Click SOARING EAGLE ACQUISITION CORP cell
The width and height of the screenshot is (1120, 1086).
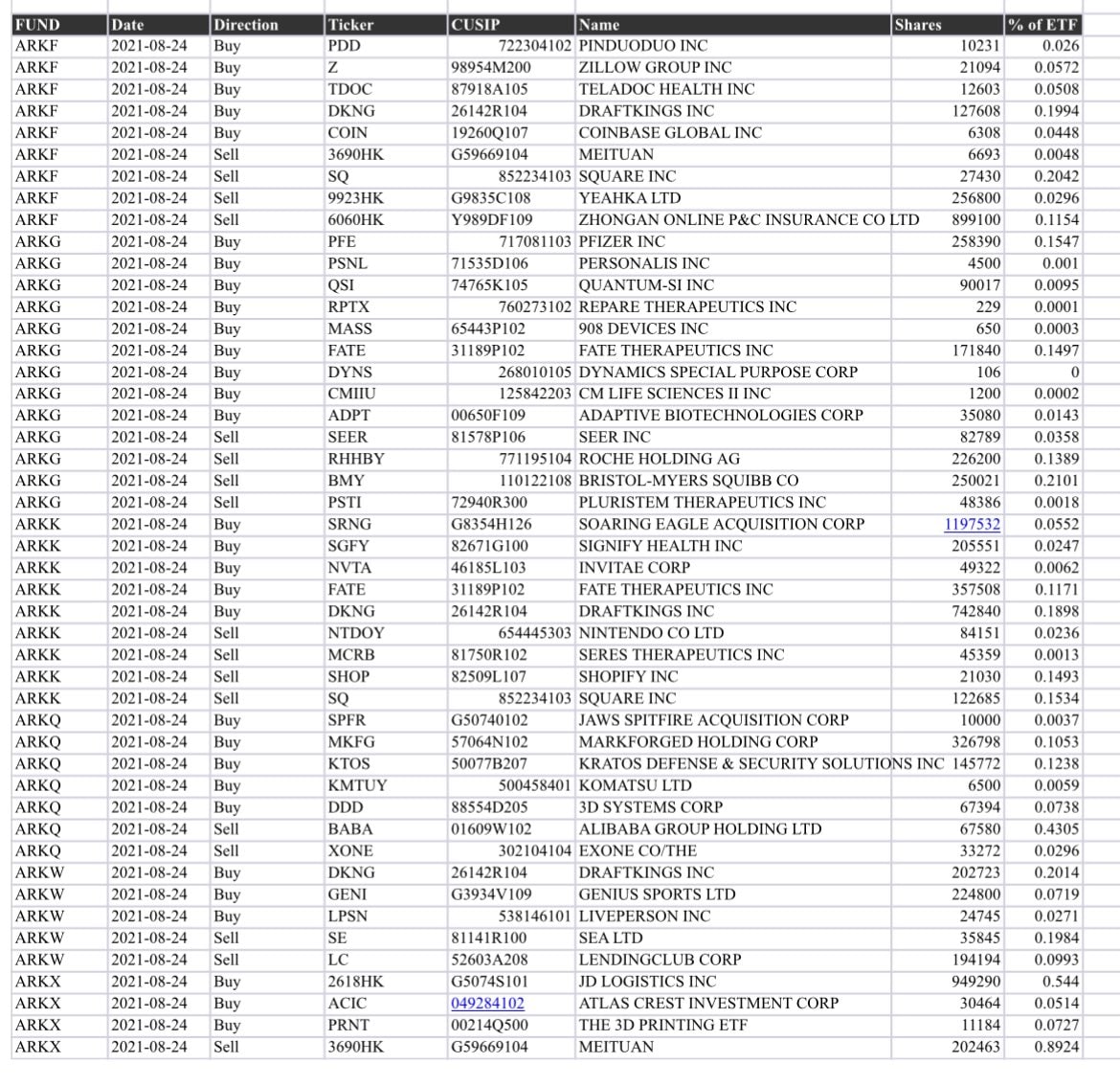pos(733,525)
